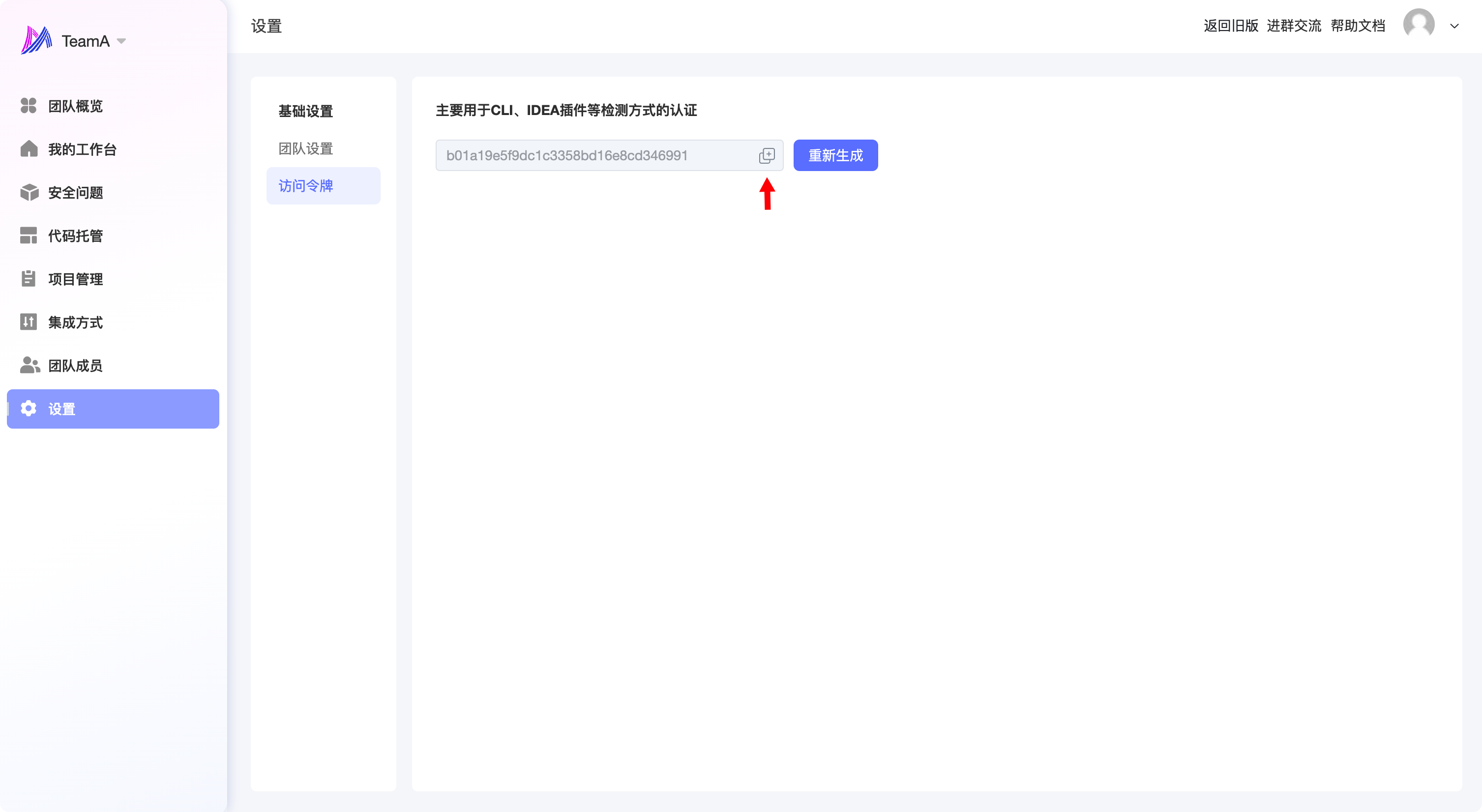Viewport: 1482px width, 812px height.
Task: Click the 团队成员 people icon
Action: (x=30, y=365)
